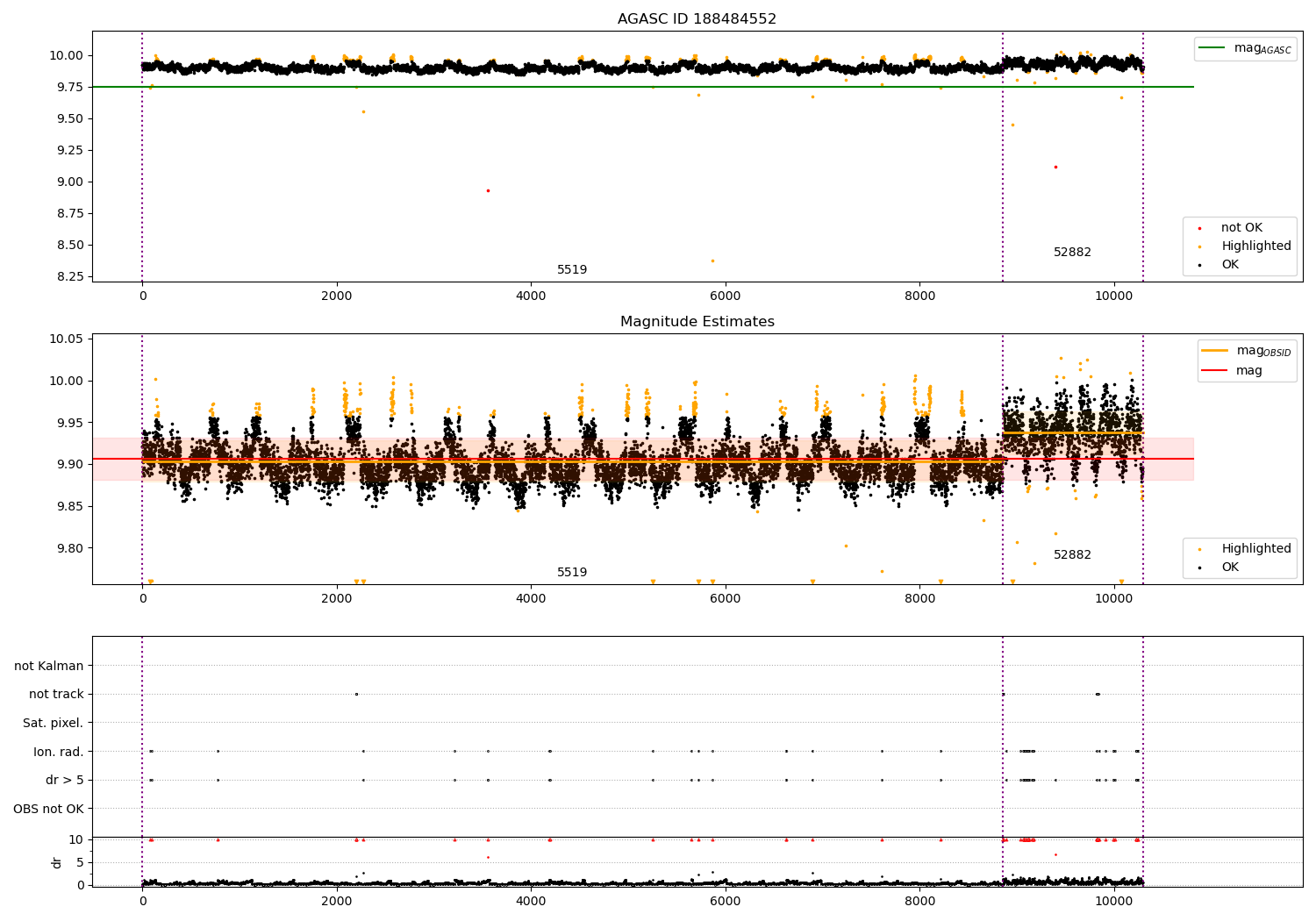Click the 52882 annotation in Magnitude Estimates plot
The width and height of the screenshot is (1316, 921).
[x=1072, y=555]
